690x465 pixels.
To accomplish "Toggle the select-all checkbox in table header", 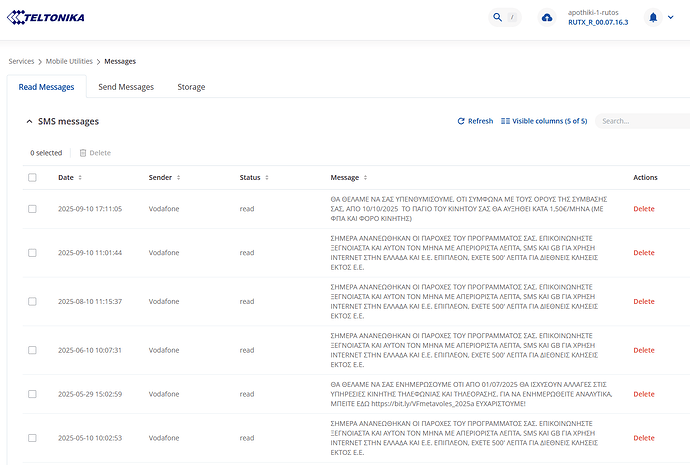I will click(x=33, y=178).
